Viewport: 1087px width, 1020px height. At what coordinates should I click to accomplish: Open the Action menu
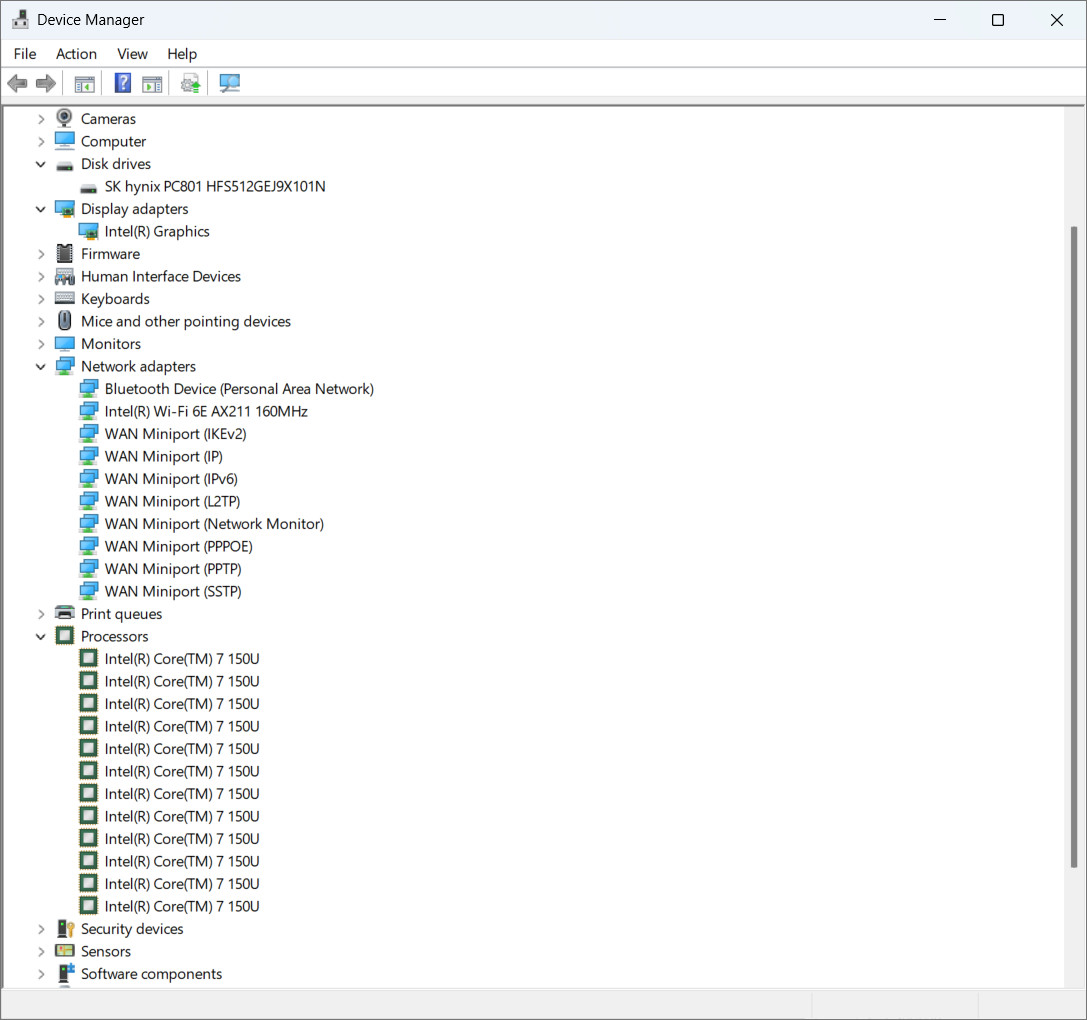(x=76, y=53)
